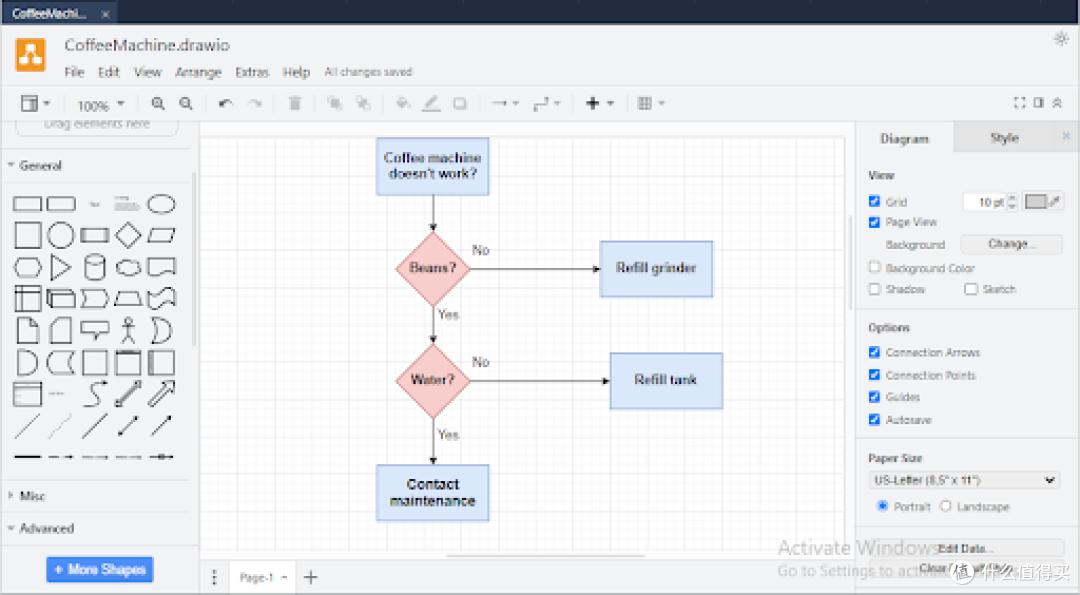Image resolution: width=1080 pixels, height=595 pixels.
Task: Click the grid color swatch
Action: (1036, 201)
